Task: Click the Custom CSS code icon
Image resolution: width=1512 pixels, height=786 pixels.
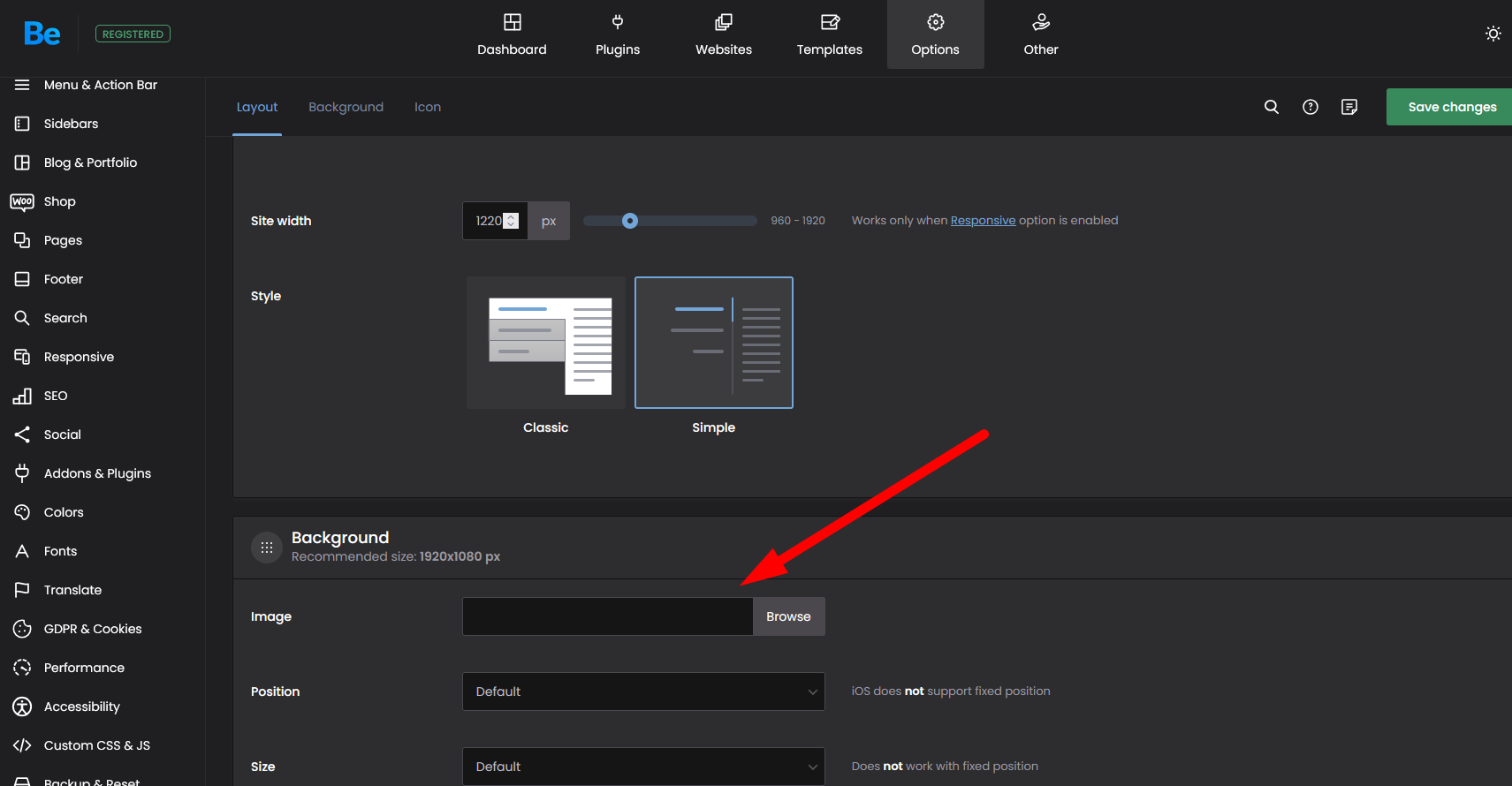Action: pos(22,745)
